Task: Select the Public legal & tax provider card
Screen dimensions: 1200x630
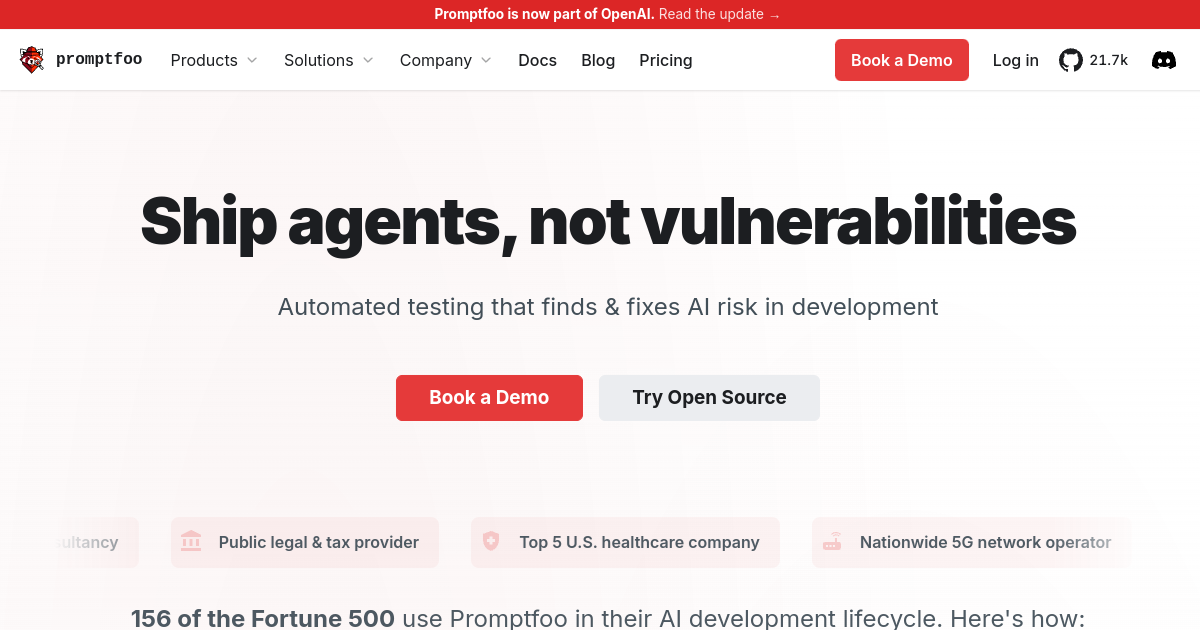Action: 305,542
